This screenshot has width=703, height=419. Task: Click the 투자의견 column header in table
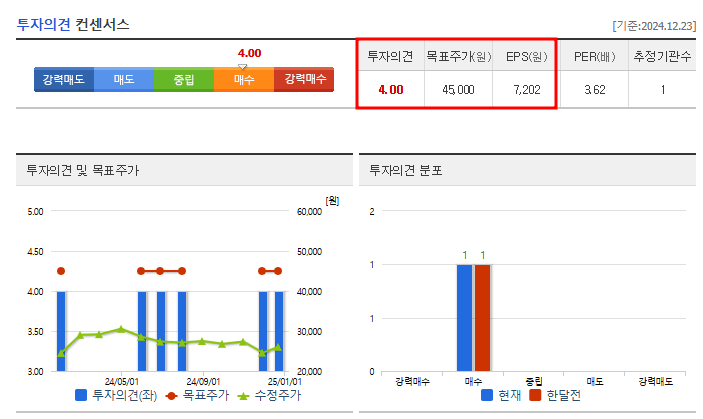[390, 56]
